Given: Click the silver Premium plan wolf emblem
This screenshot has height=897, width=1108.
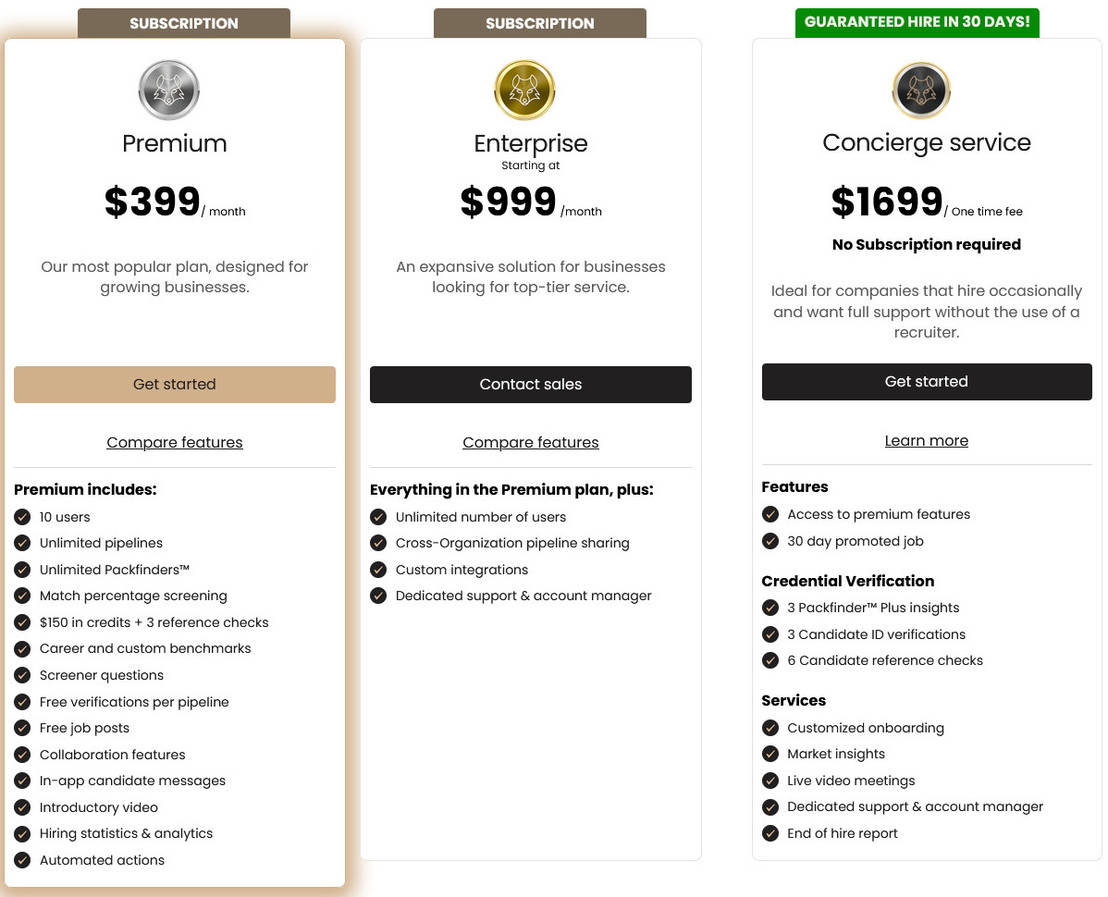Looking at the screenshot, I should 168,89.
